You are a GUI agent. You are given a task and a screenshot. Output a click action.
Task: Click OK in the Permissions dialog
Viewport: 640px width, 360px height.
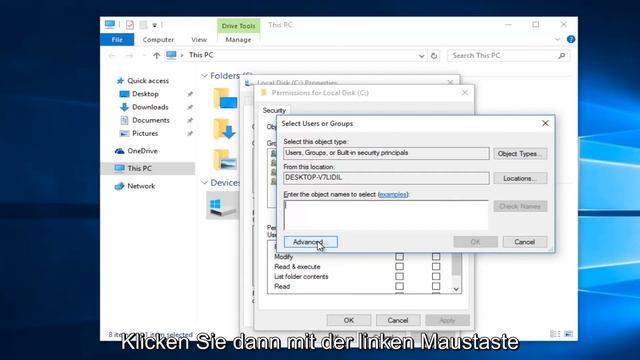pyautogui.click(x=349, y=320)
